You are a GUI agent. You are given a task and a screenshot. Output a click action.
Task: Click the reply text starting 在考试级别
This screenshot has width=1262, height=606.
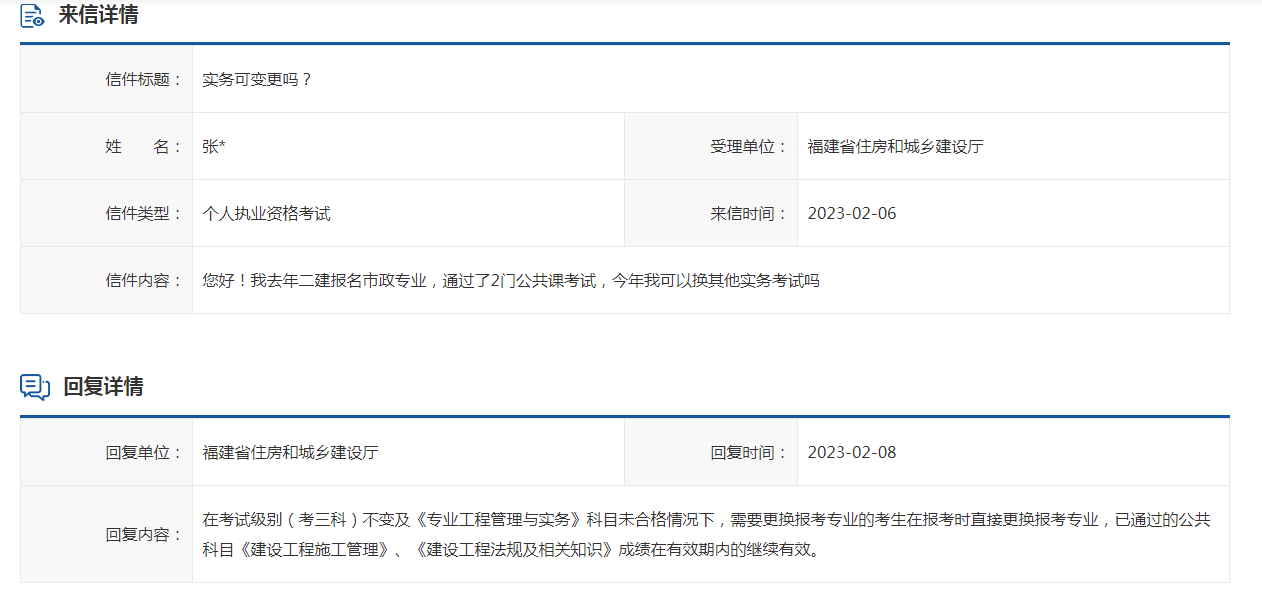[x=707, y=535]
